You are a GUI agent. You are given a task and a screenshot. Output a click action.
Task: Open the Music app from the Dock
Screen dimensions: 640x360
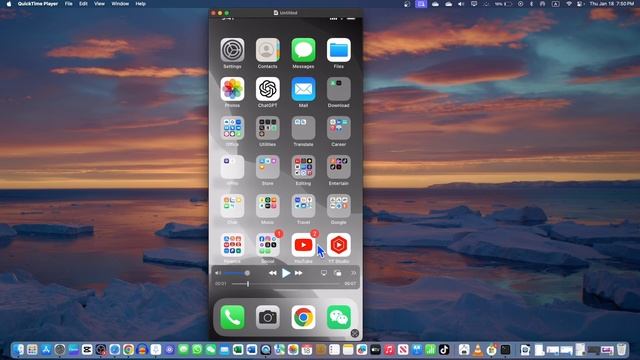coord(389,349)
